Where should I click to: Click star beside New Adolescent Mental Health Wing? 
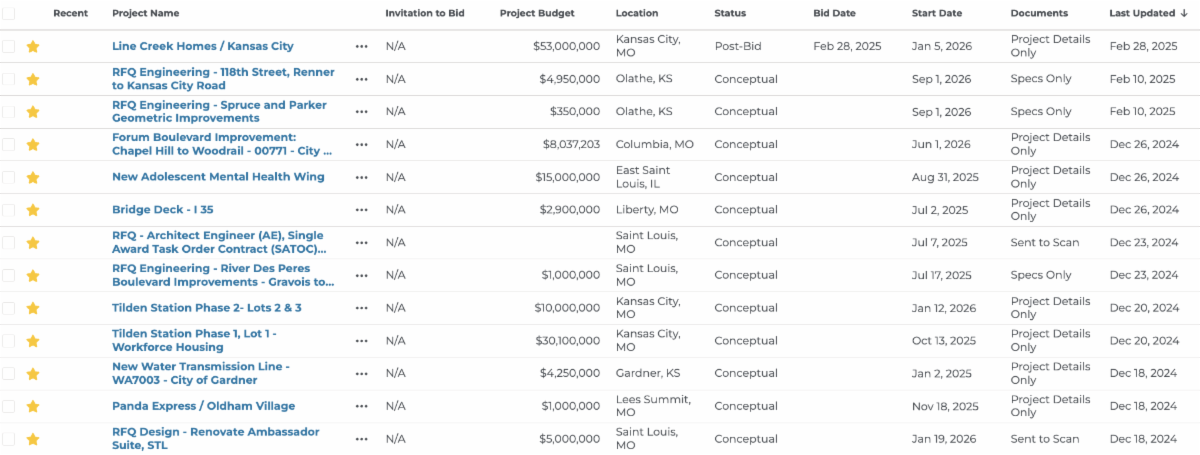click(x=33, y=177)
